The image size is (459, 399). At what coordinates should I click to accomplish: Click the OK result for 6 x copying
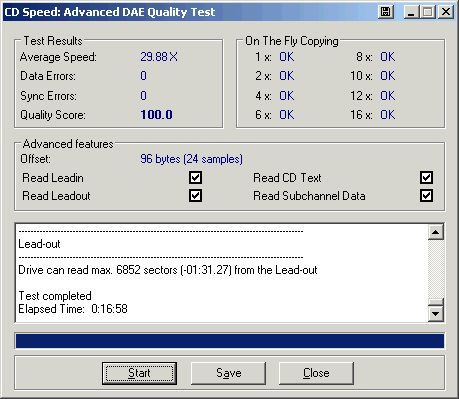click(x=287, y=115)
